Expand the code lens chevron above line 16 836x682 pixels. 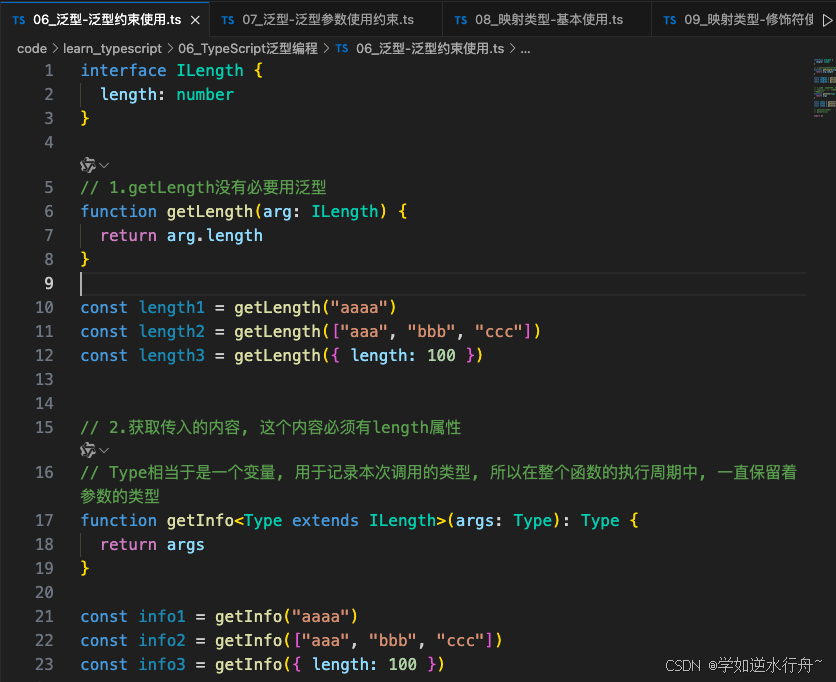(104, 451)
